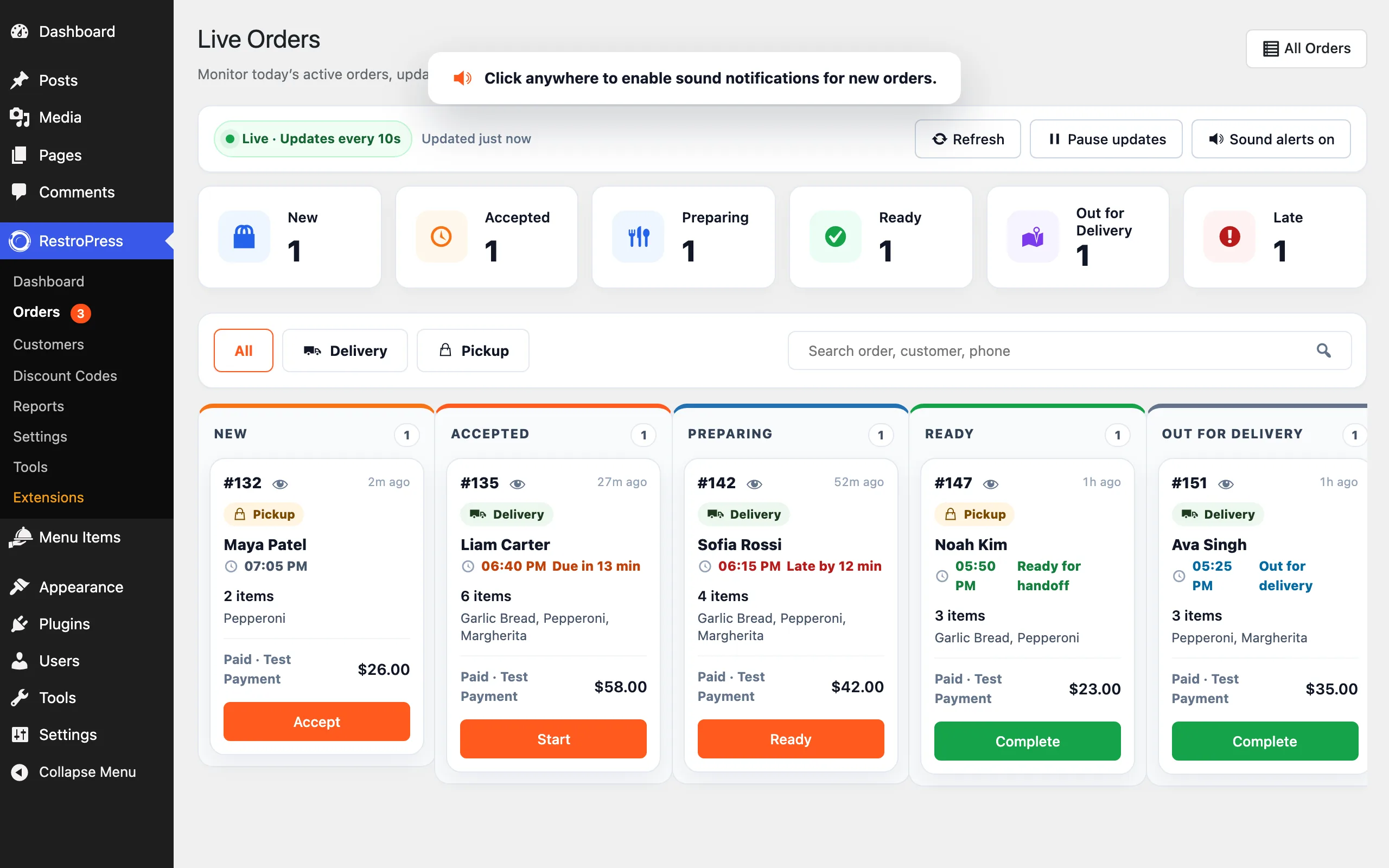
Task: Open Orders submenu item
Action: (x=36, y=312)
